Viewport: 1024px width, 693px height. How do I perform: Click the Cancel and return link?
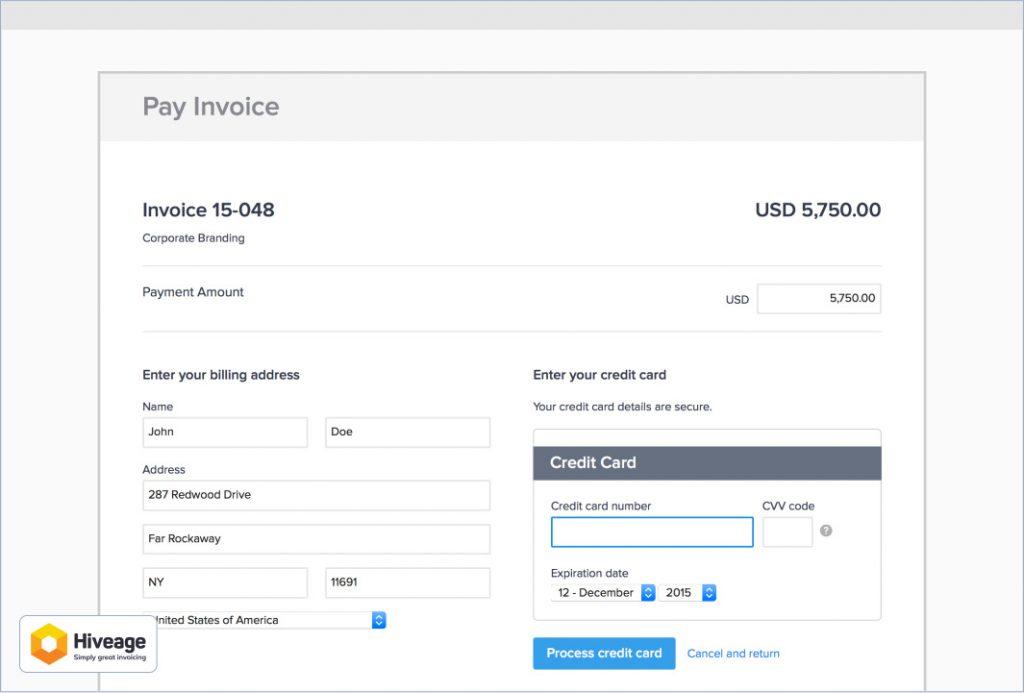tap(733, 654)
